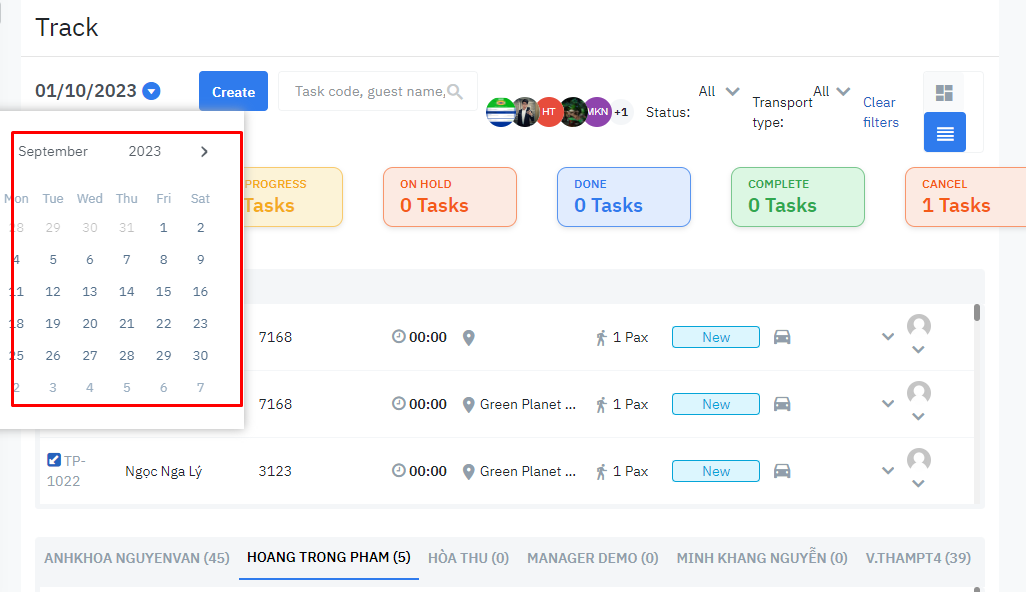Viewport: 1026px width, 592px height.
Task: Filter by COMPLETE 0 Tasks card
Action: click(798, 197)
